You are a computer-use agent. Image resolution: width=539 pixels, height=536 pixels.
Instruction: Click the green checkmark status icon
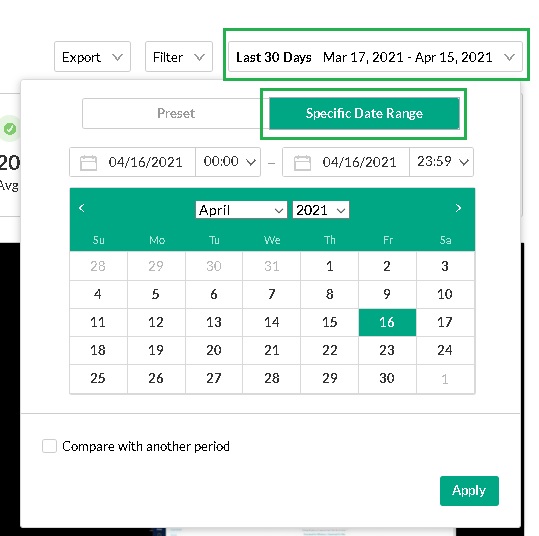pos(10,129)
